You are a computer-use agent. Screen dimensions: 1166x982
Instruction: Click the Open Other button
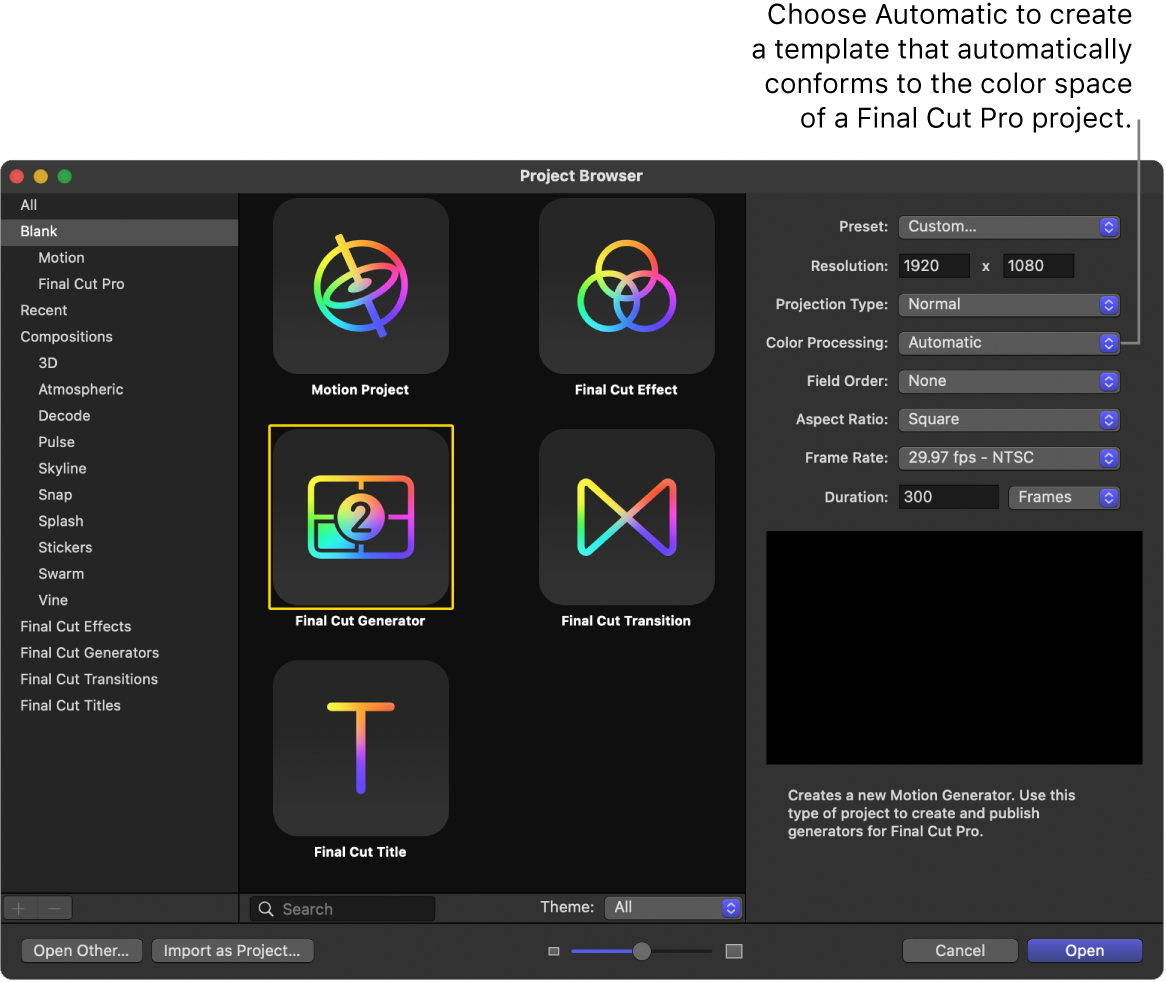pos(81,950)
